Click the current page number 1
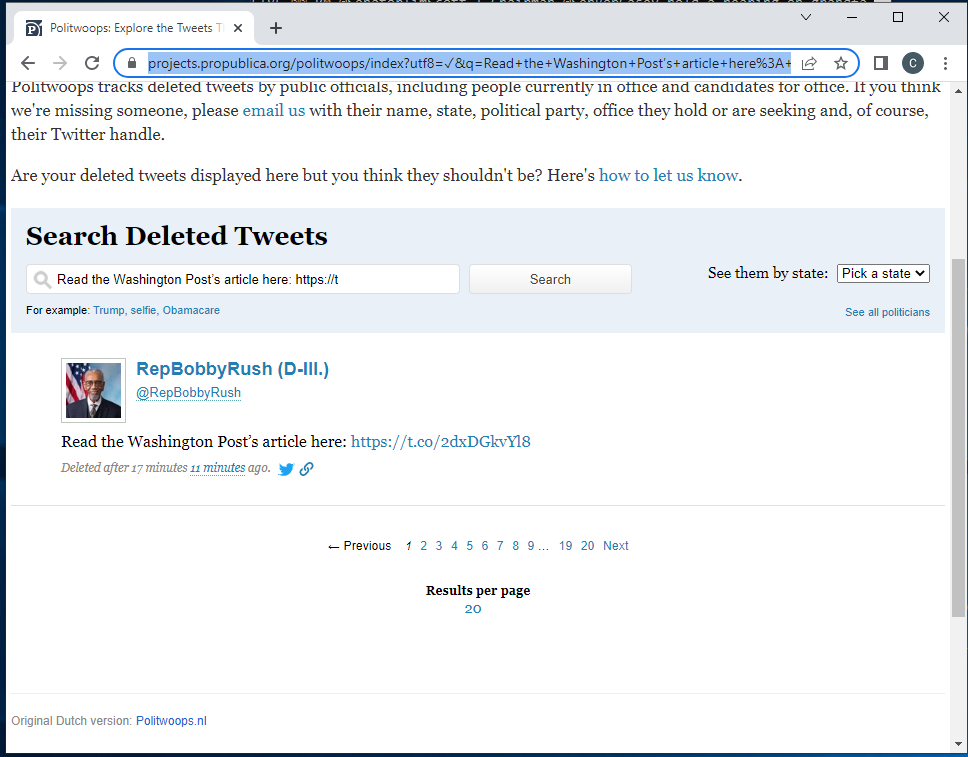This screenshot has height=757, width=968. [409, 546]
